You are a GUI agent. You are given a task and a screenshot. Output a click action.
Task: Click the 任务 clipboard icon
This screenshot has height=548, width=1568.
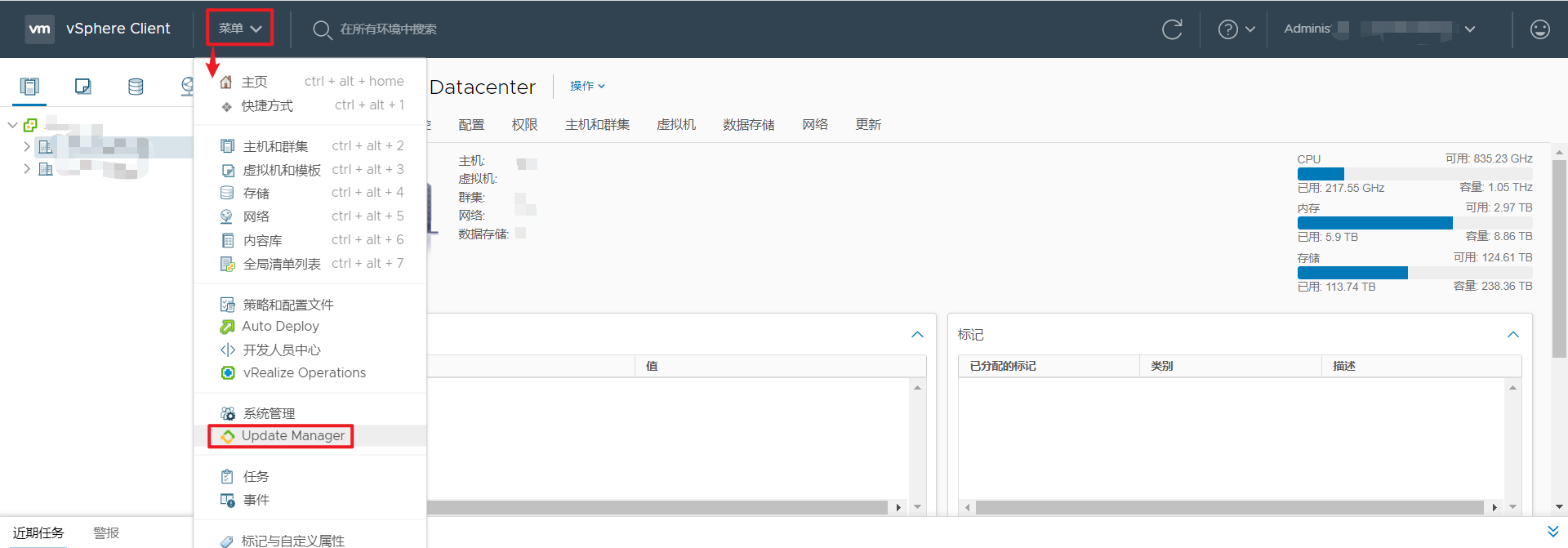click(x=227, y=476)
